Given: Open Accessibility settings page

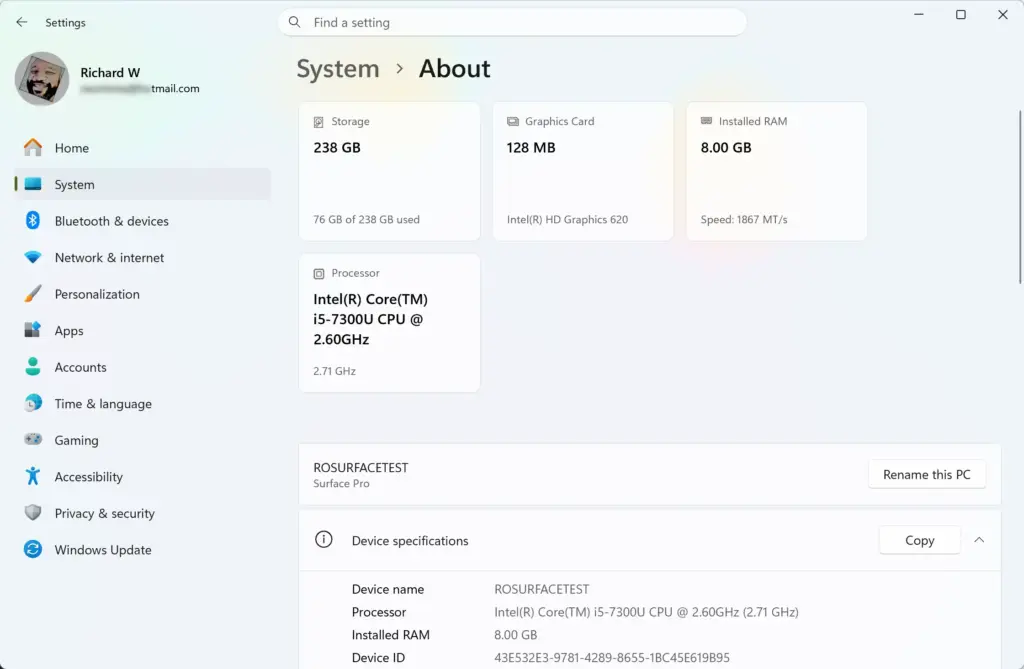Looking at the screenshot, I should click(142, 477).
